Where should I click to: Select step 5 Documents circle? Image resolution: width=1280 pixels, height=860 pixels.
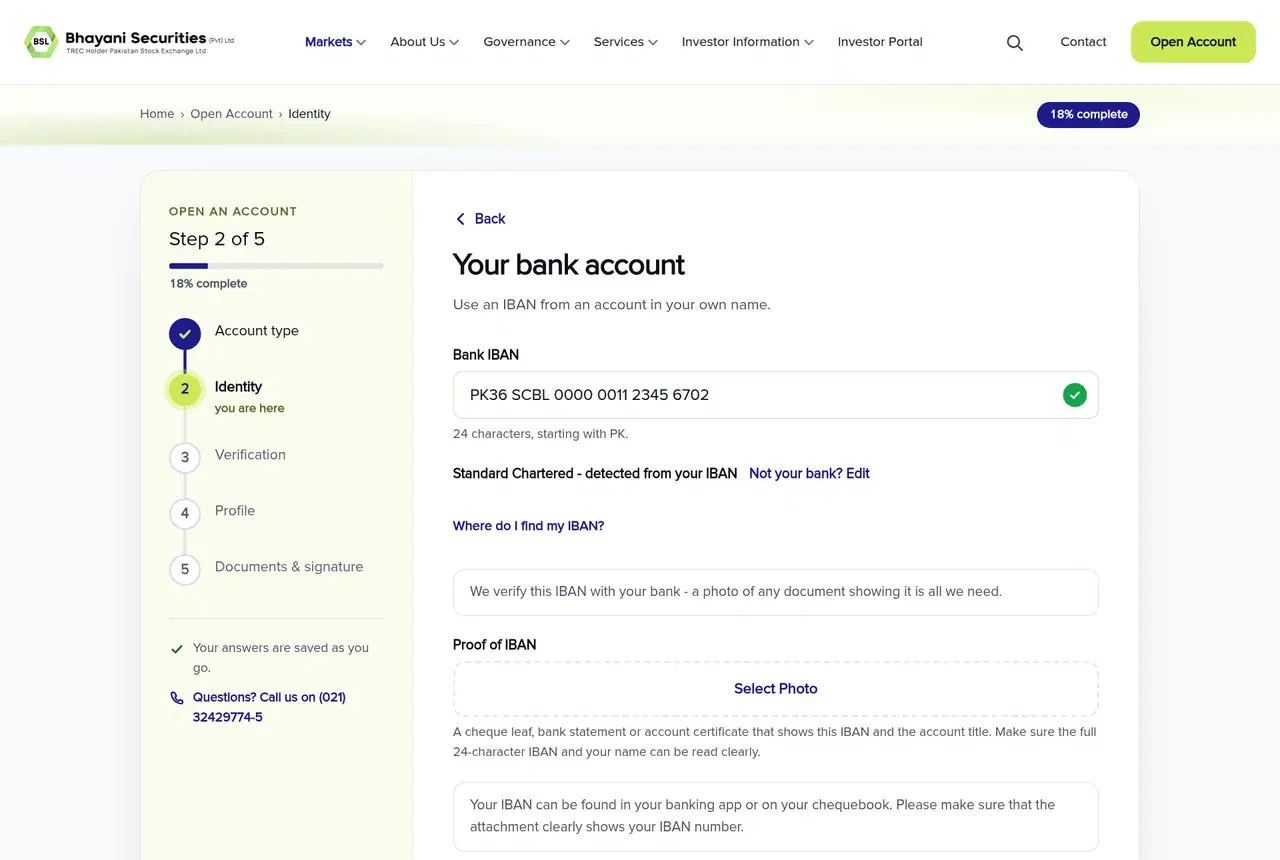click(x=185, y=570)
